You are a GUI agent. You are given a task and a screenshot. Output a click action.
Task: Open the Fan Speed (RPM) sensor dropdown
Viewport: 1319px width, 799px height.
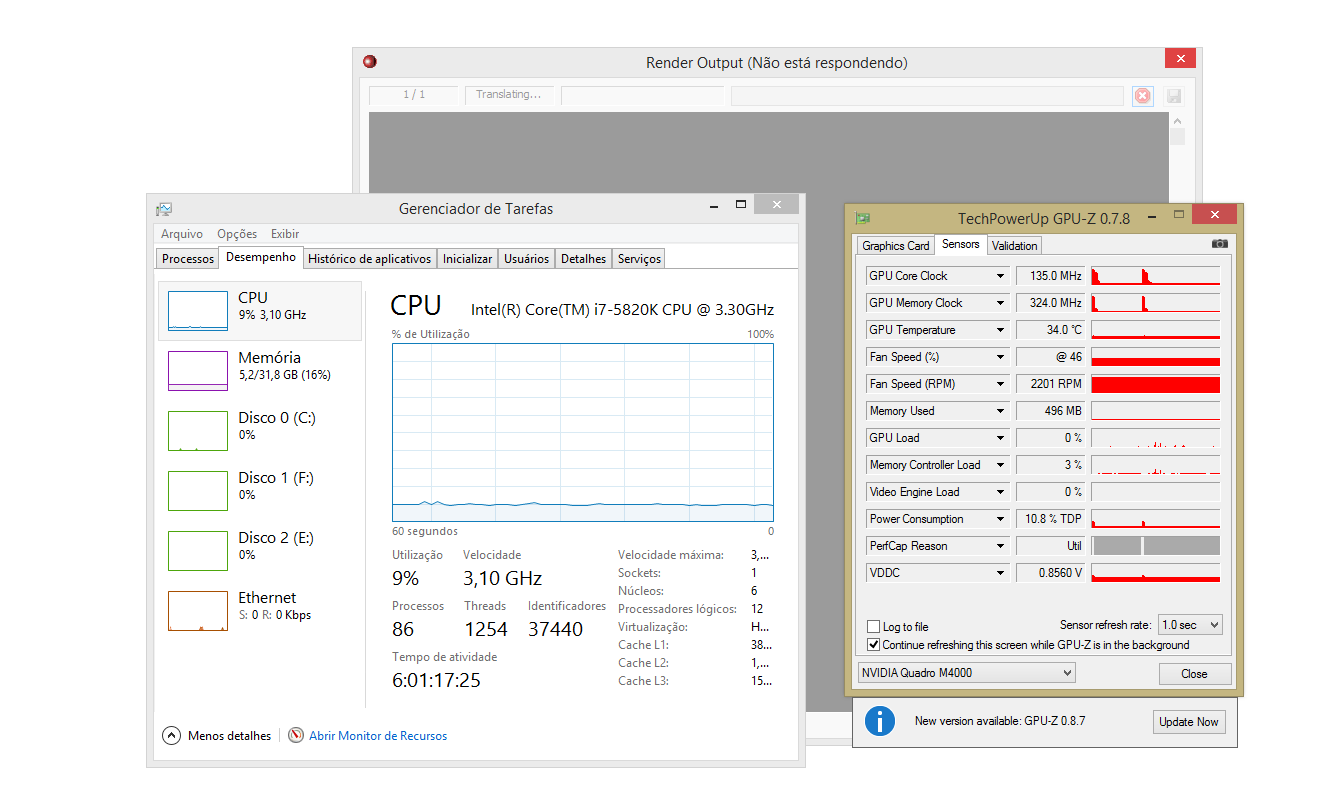1000,384
